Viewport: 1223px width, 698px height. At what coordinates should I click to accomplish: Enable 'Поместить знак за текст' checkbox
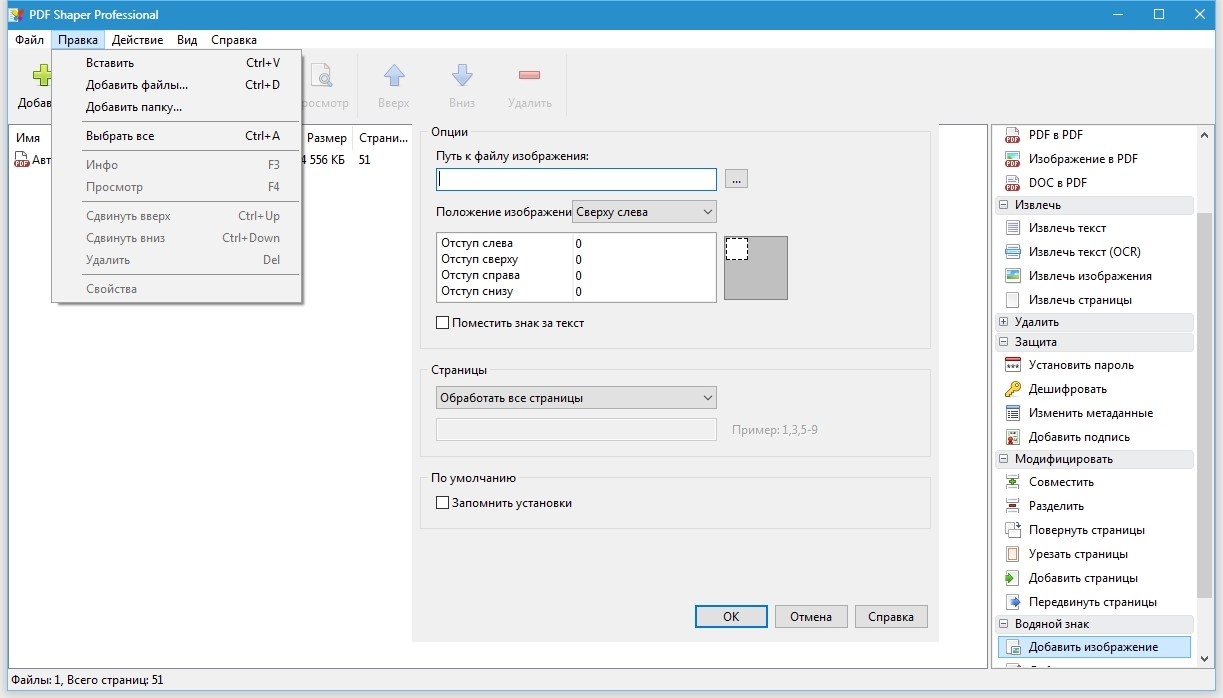click(x=443, y=323)
